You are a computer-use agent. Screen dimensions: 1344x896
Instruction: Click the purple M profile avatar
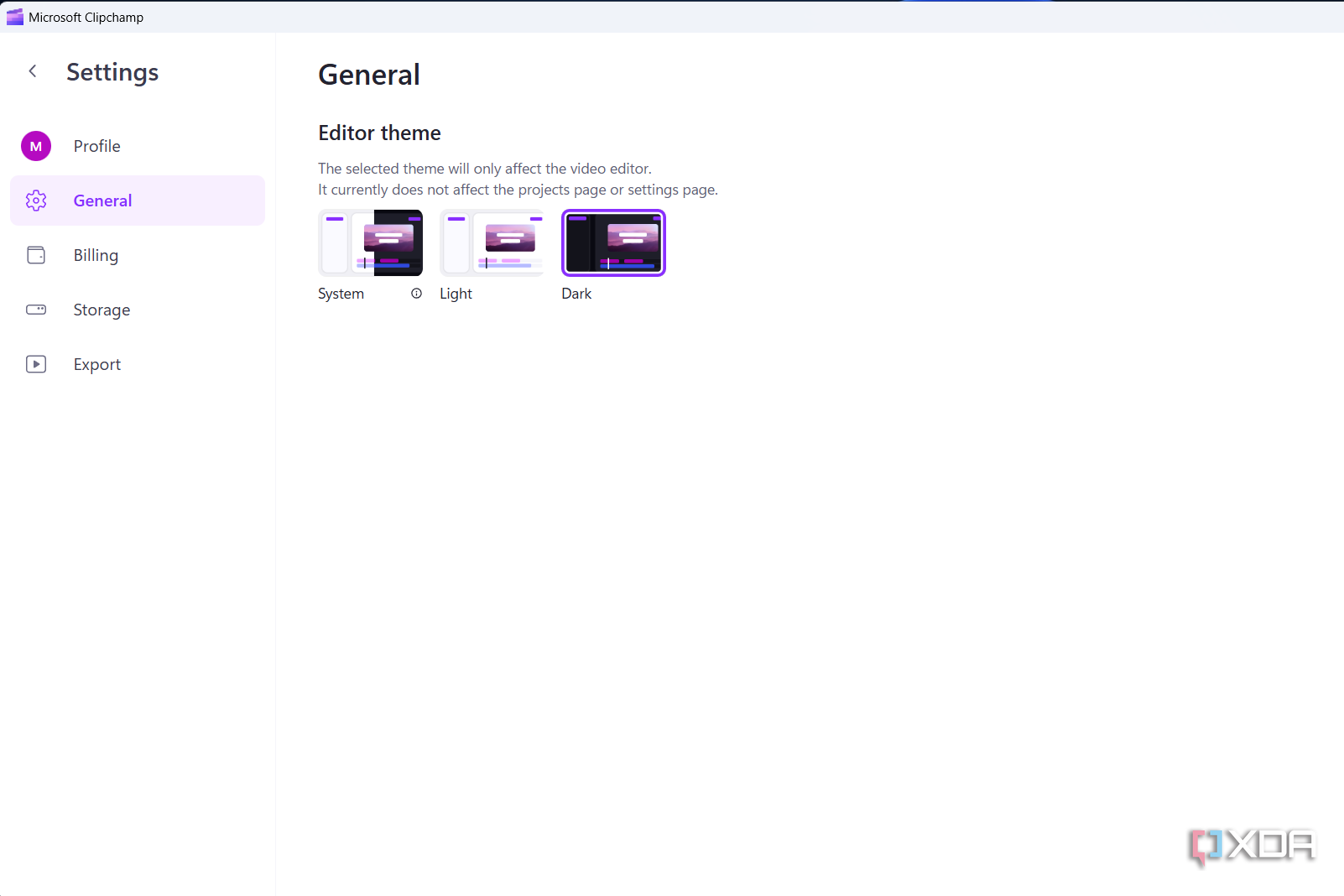[x=36, y=146]
